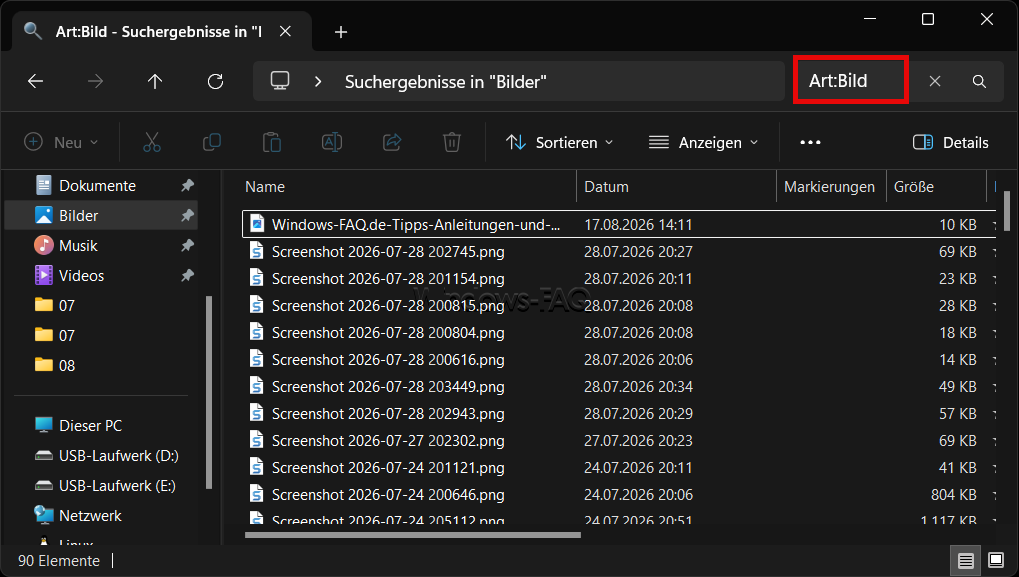This screenshot has height=577, width=1019.
Task: Click the pin icon next to Videos
Action: click(187, 276)
